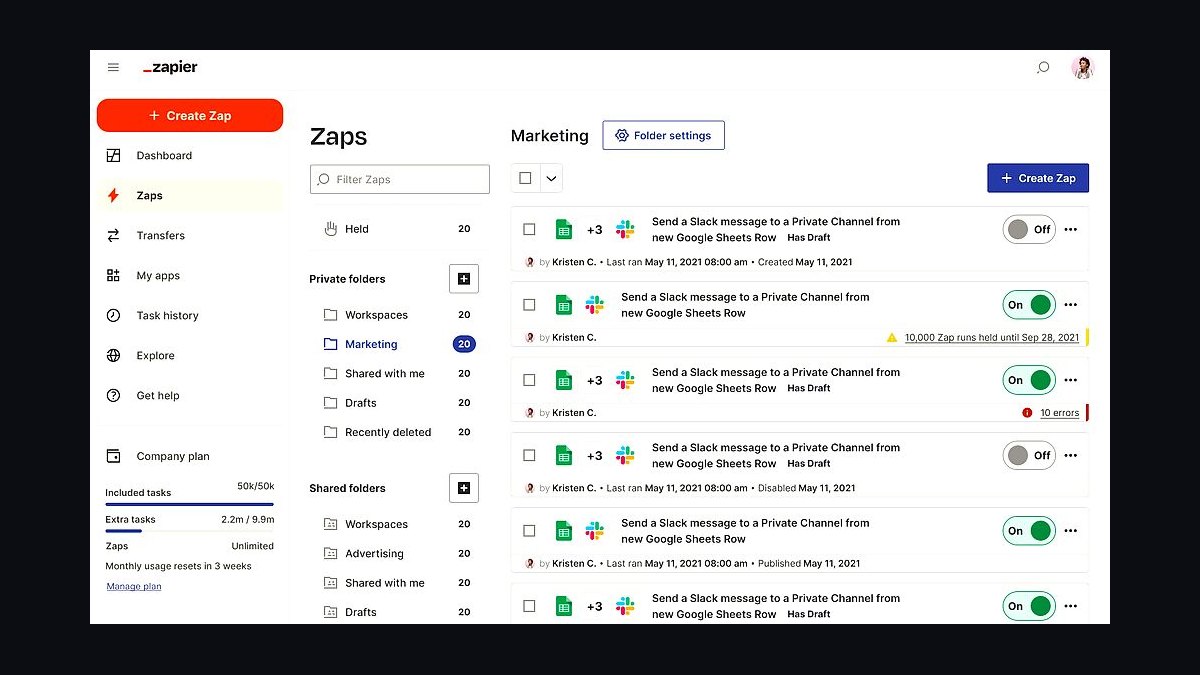
Task: Click the +3 badge in the 10 errors Zap
Action: pyautogui.click(x=594, y=380)
